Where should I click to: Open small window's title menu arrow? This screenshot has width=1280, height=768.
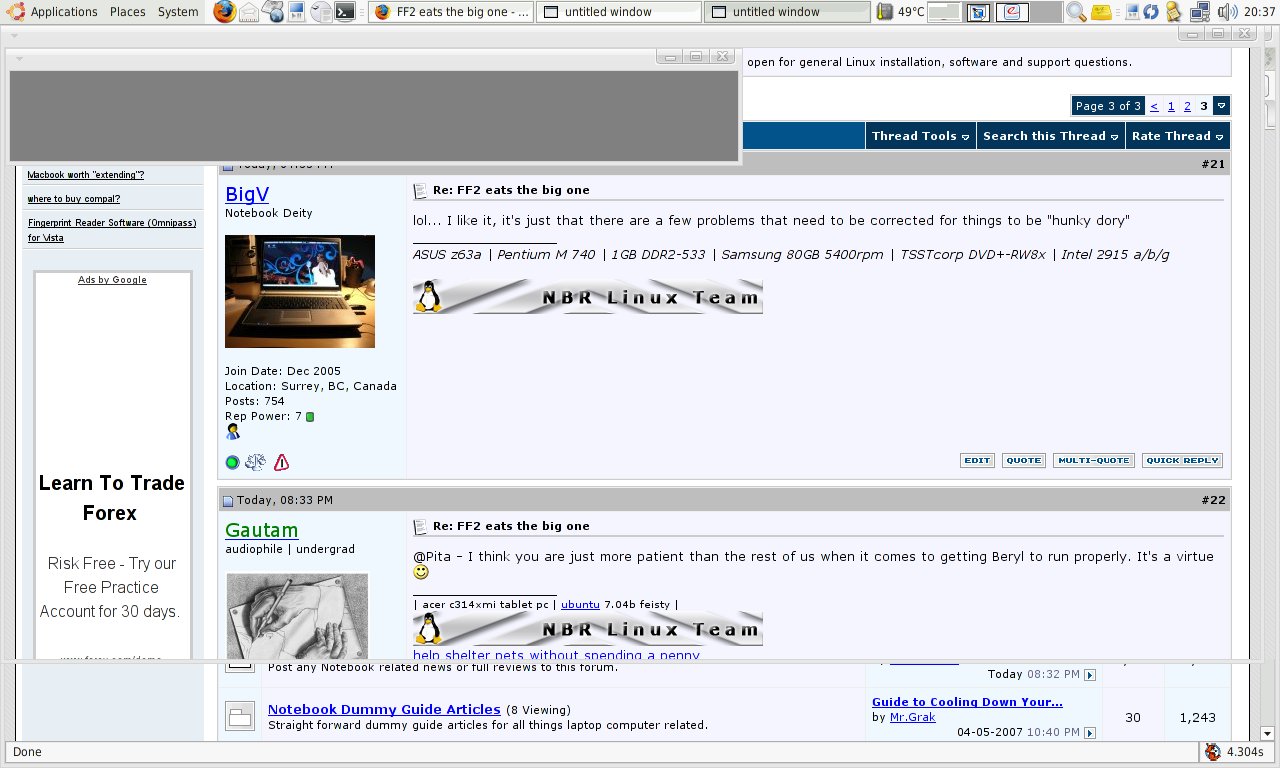(19, 57)
